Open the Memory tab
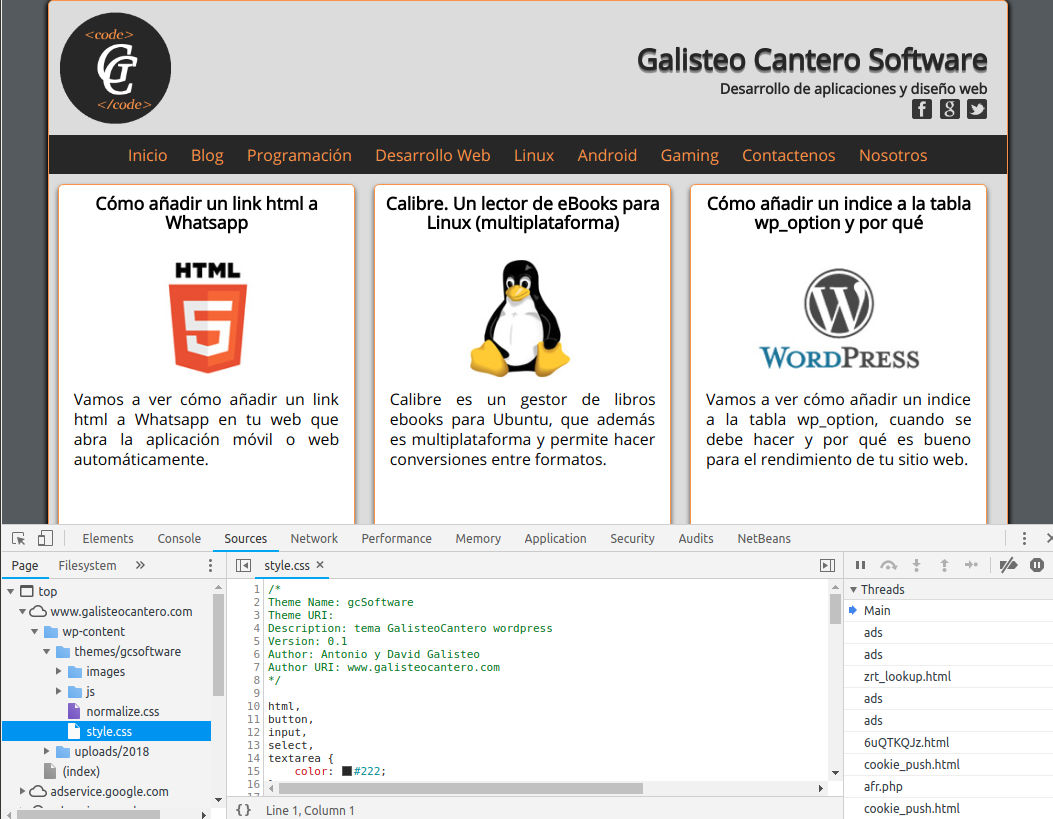 477,538
